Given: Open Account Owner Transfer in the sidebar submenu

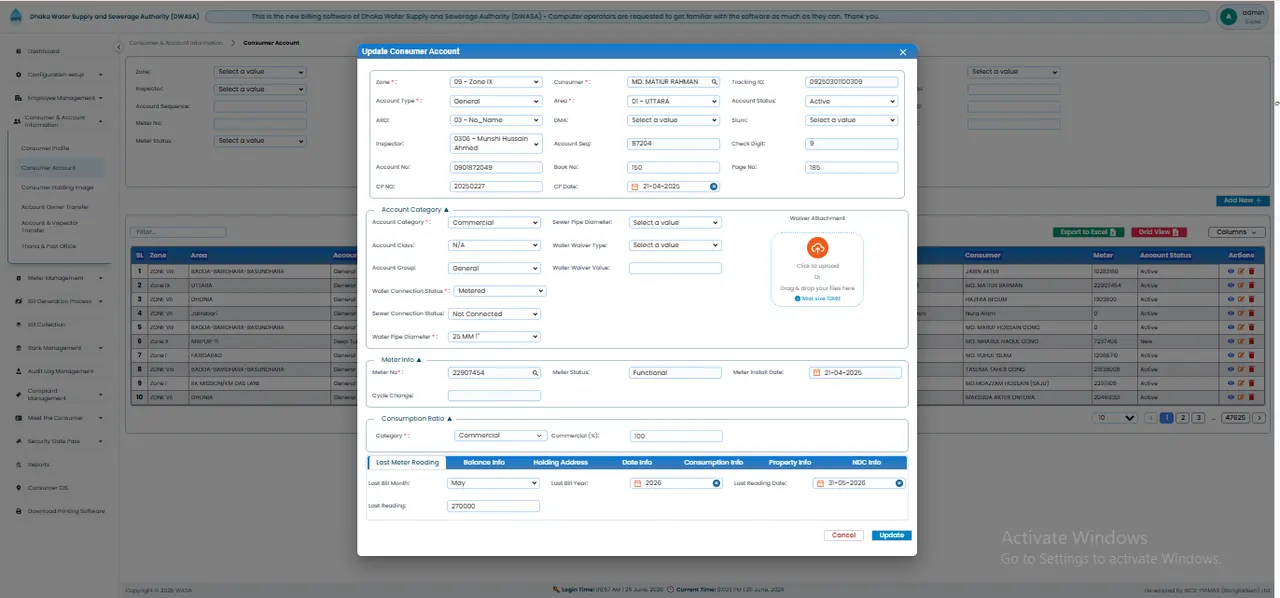Looking at the screenshot, I should (57, 207).
